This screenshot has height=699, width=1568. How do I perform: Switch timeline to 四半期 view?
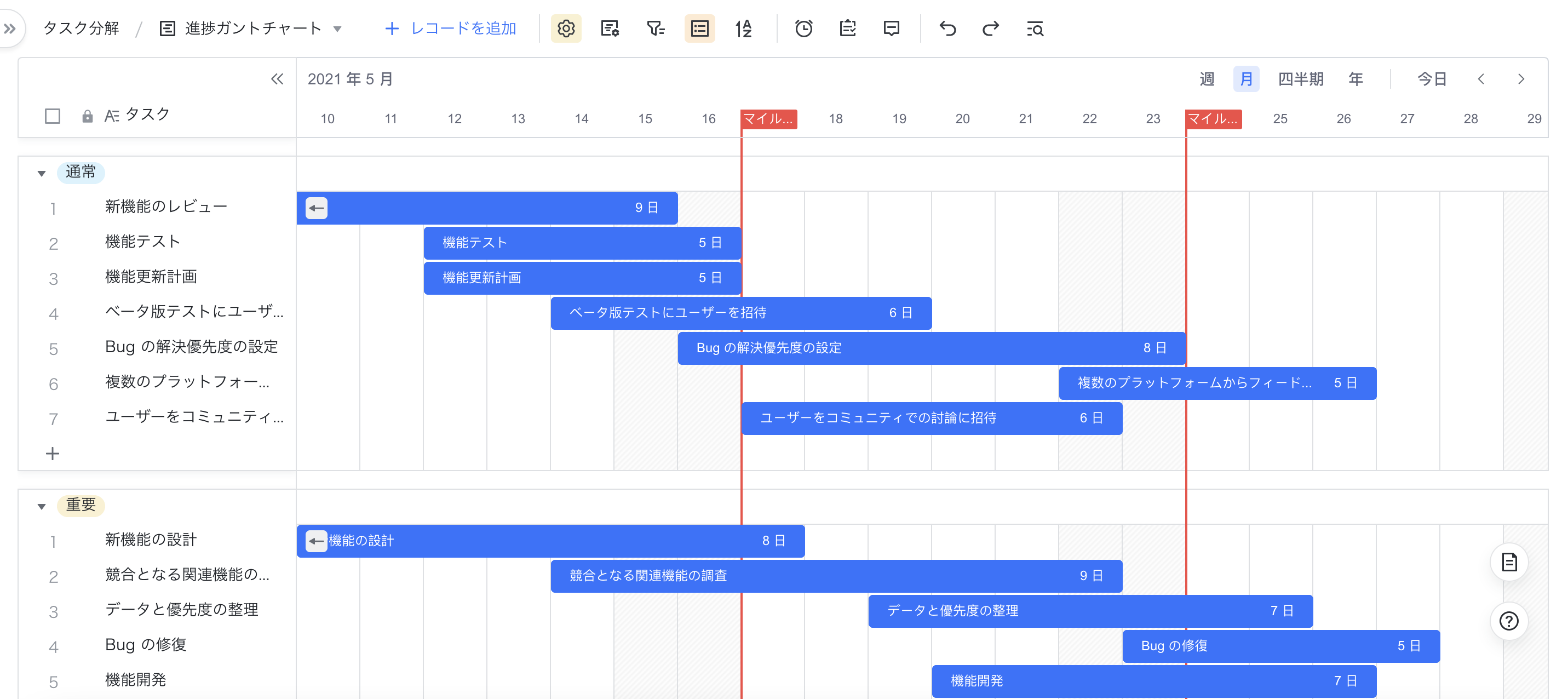[1300, 79]
